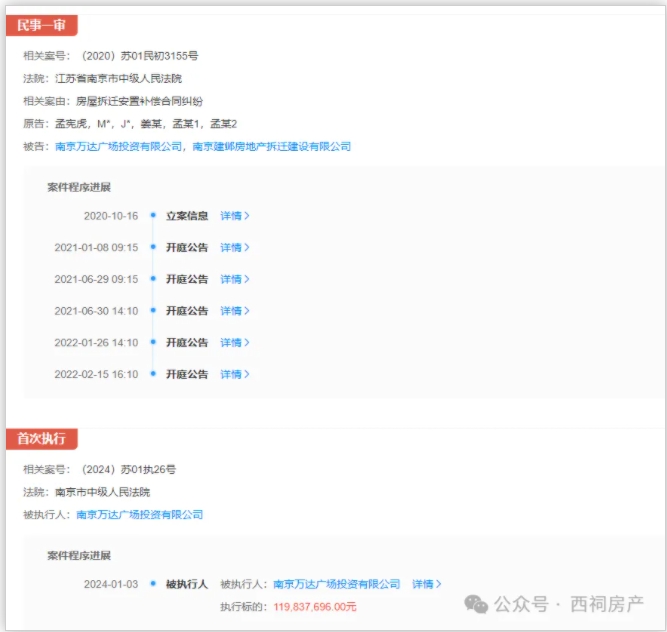Expand 详情 arrow for the 2021-06-30 14:10 开庭公告
This screenshot has height=632, width=667.
click(247, 311)
